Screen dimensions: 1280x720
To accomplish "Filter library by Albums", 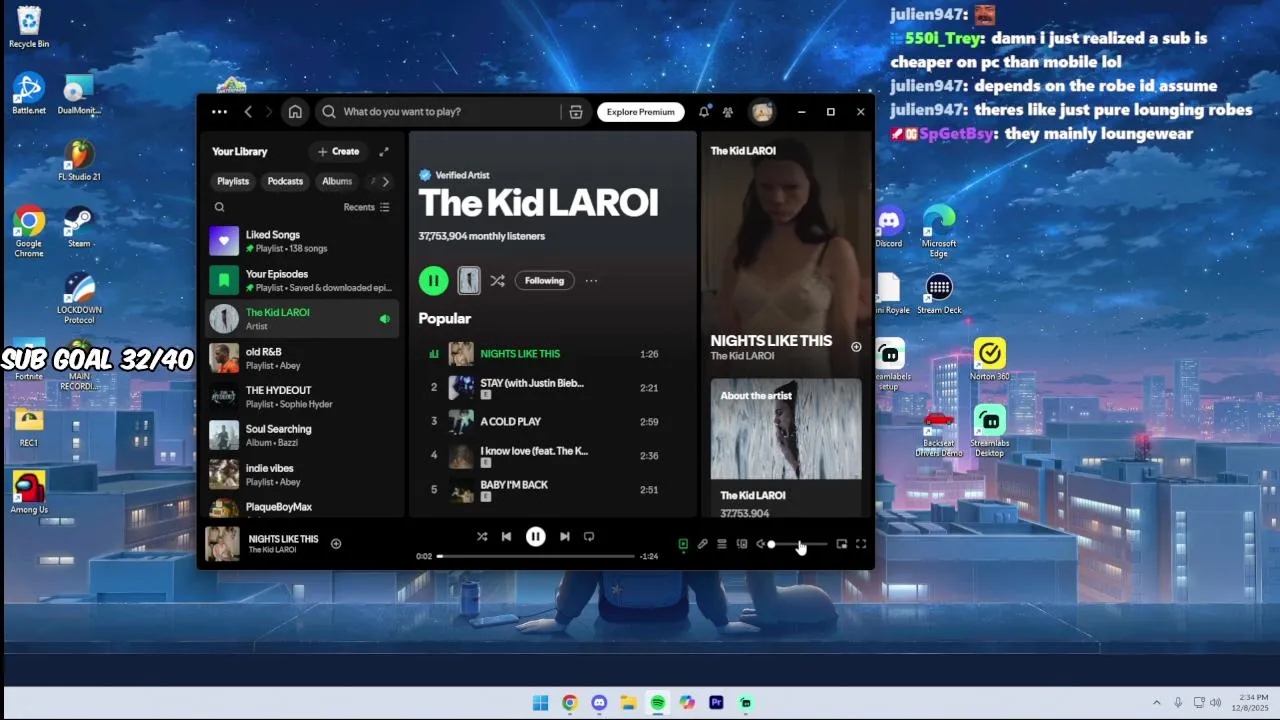I will [x=337, y=181].
